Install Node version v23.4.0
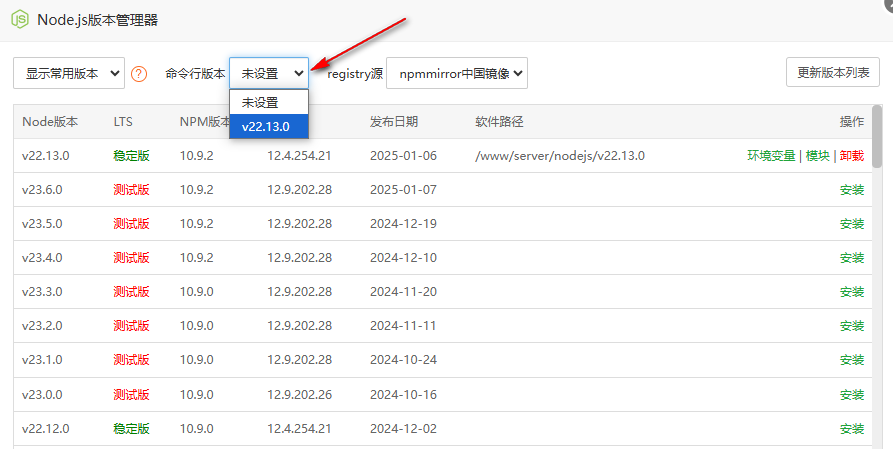Screen dimensions: 893x449 (851, 257)
